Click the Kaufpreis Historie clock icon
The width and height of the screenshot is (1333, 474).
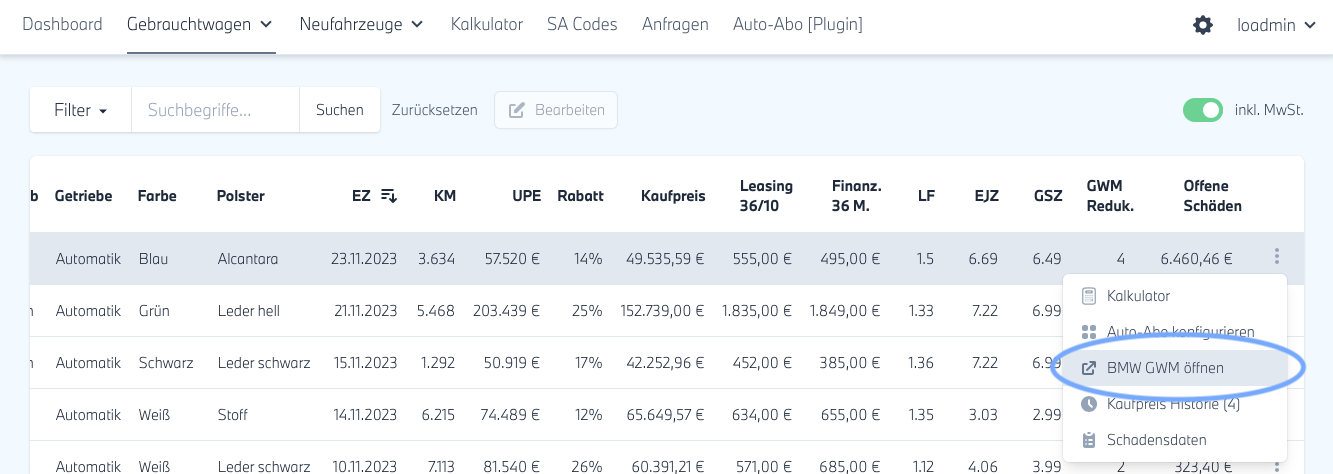[x=1090, y=404]
